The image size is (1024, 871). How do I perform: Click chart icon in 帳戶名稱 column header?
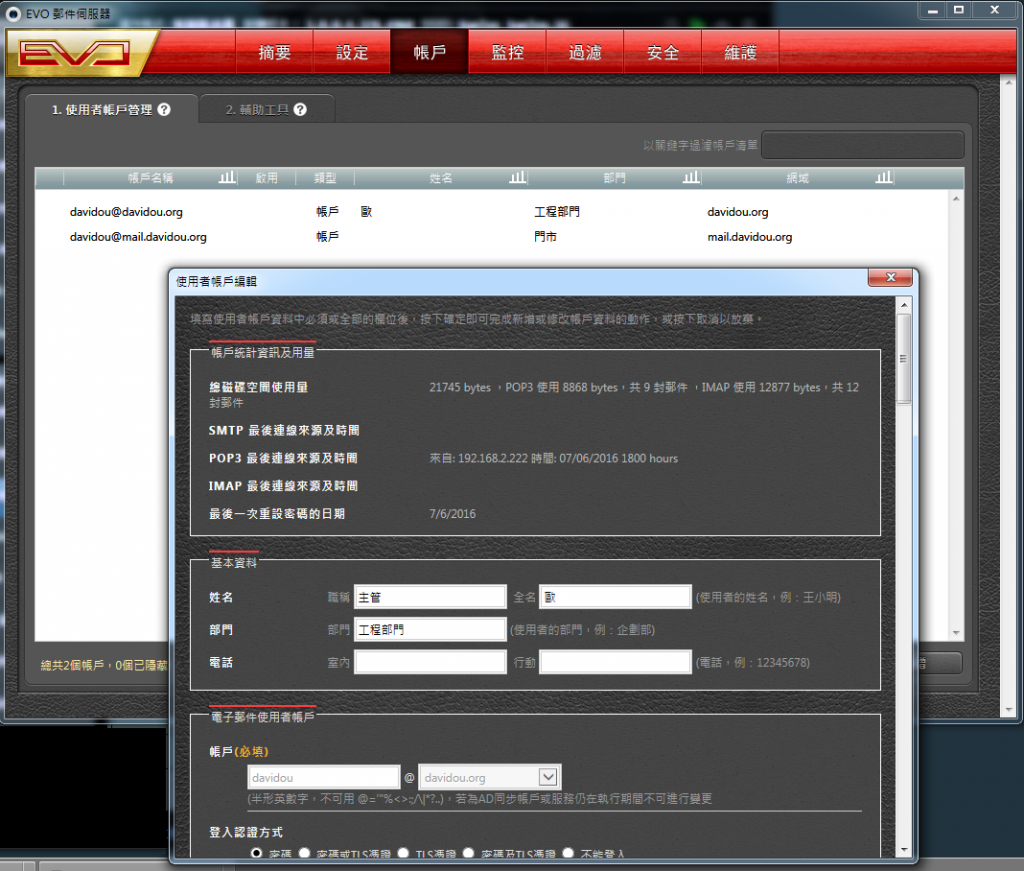click(x=227, y=177)
